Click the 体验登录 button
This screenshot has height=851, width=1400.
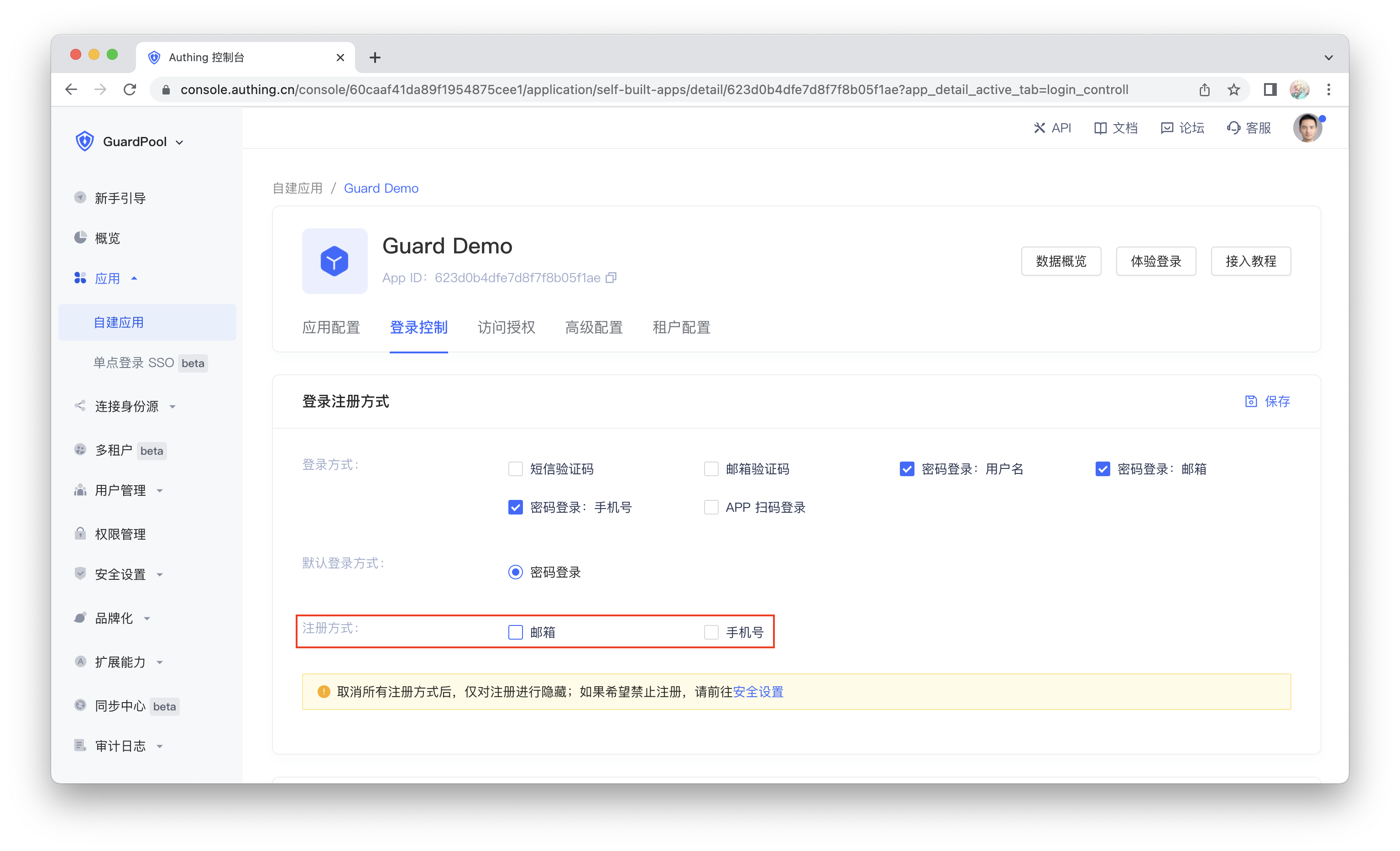point(1156,261)
